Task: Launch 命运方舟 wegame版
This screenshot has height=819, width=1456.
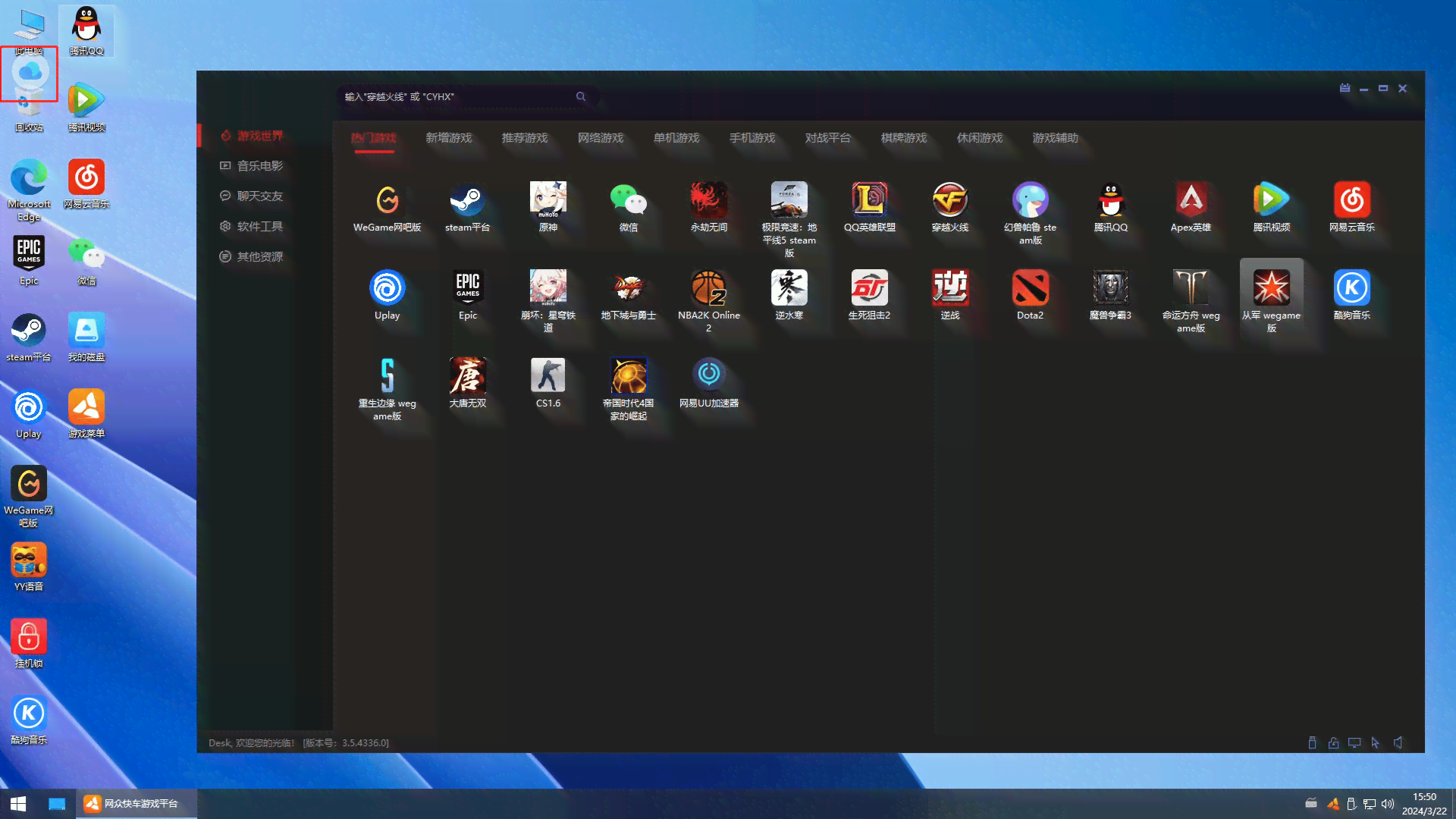Action: coord(1191,301)
